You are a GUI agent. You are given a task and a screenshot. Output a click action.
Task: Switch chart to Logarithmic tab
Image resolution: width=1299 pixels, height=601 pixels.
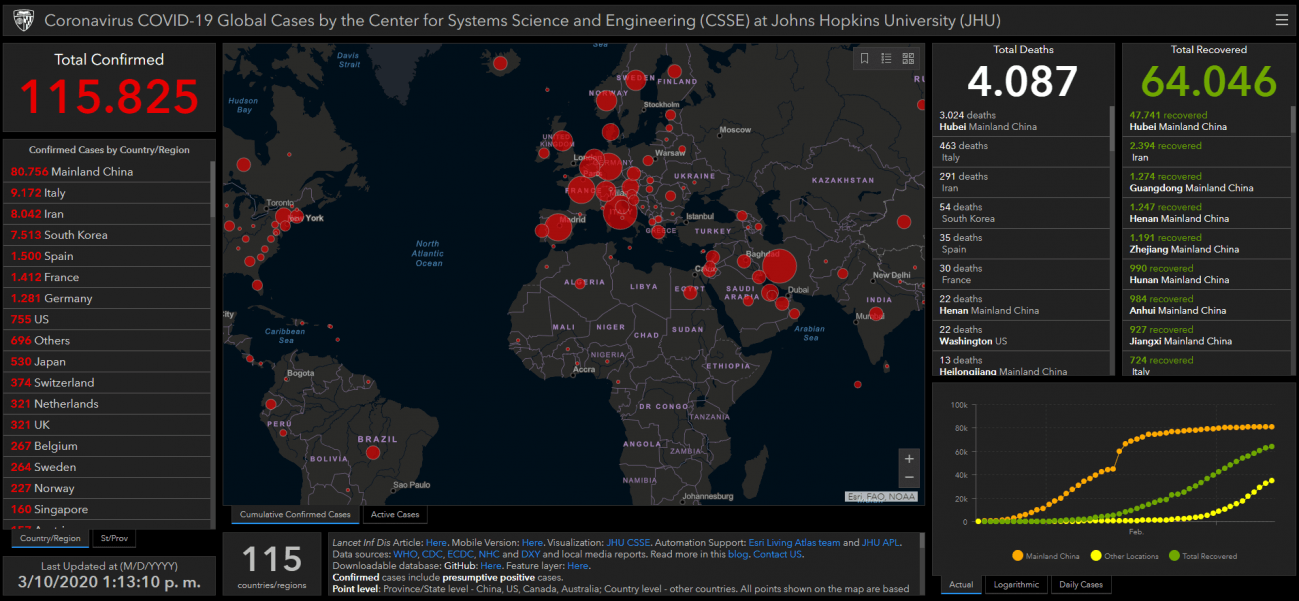tap(1016, 584)
